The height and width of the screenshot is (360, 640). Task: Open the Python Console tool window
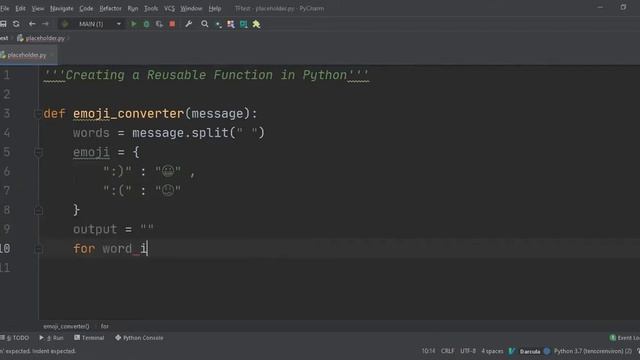(139, 338)
